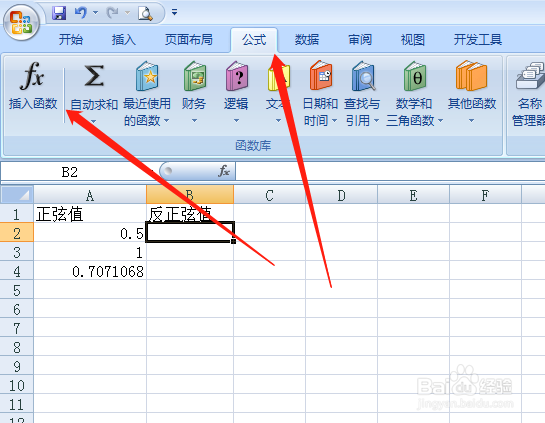Open the redo history dropdown arrow
The height and width of the screenshot is (423, 545).
127,13
